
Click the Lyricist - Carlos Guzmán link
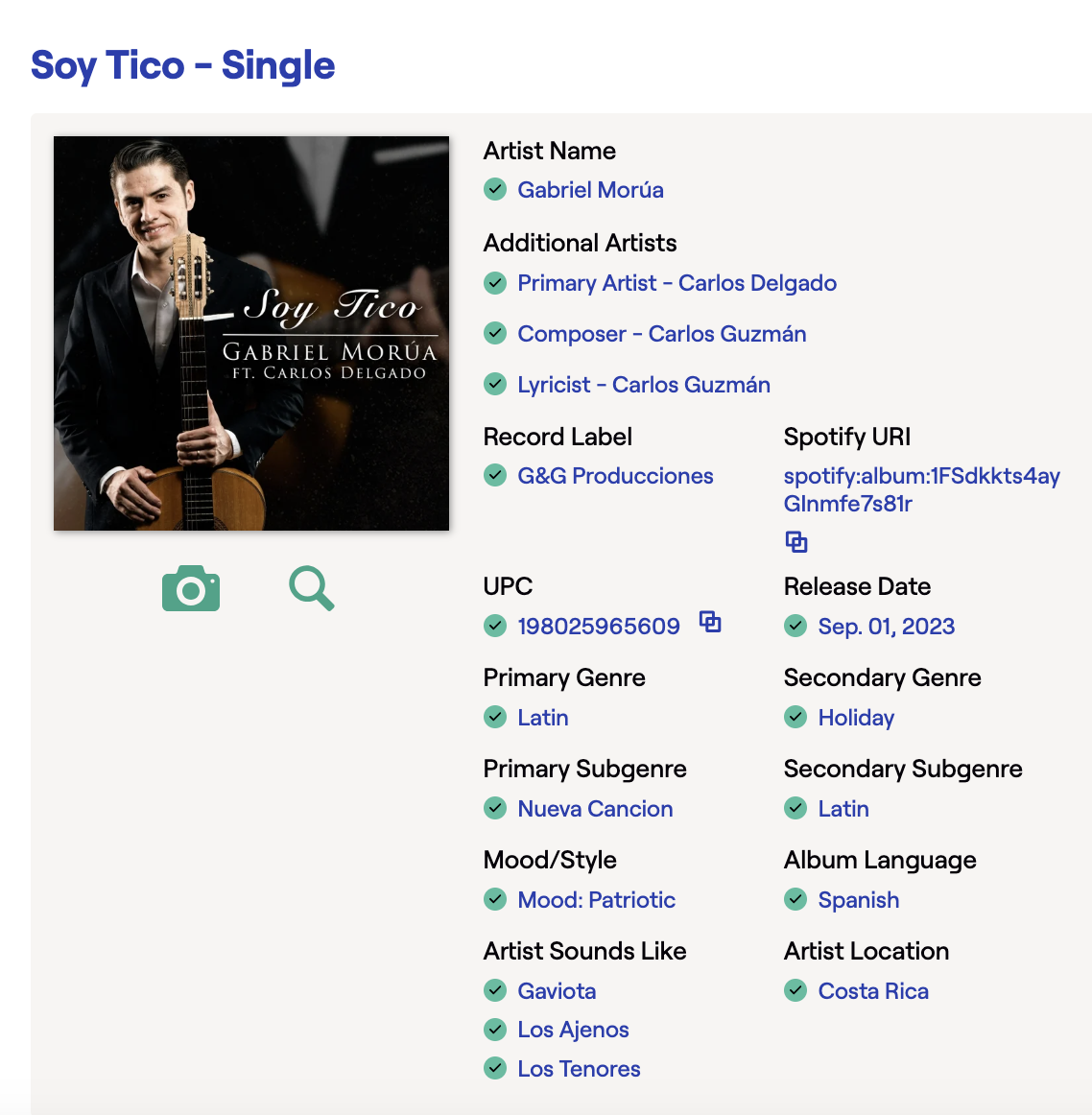coord(644,385)
